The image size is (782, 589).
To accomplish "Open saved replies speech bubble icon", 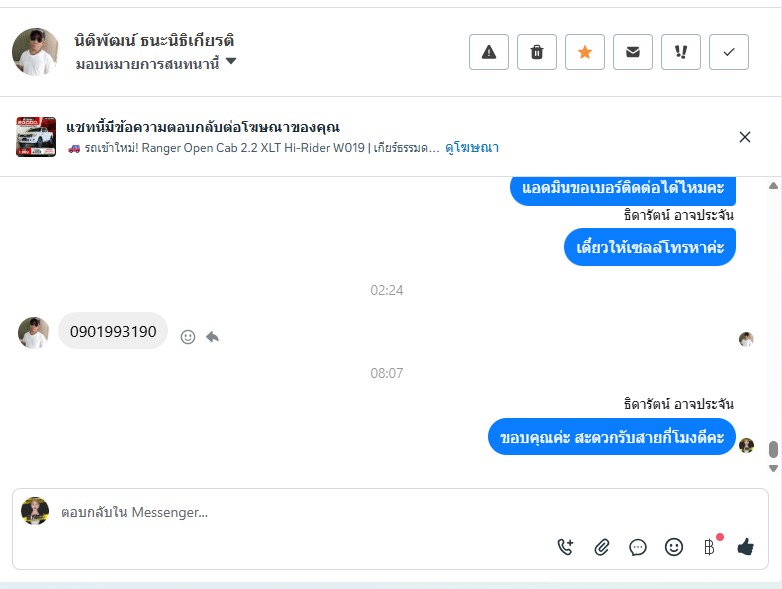I will click(x=638, y=546).
